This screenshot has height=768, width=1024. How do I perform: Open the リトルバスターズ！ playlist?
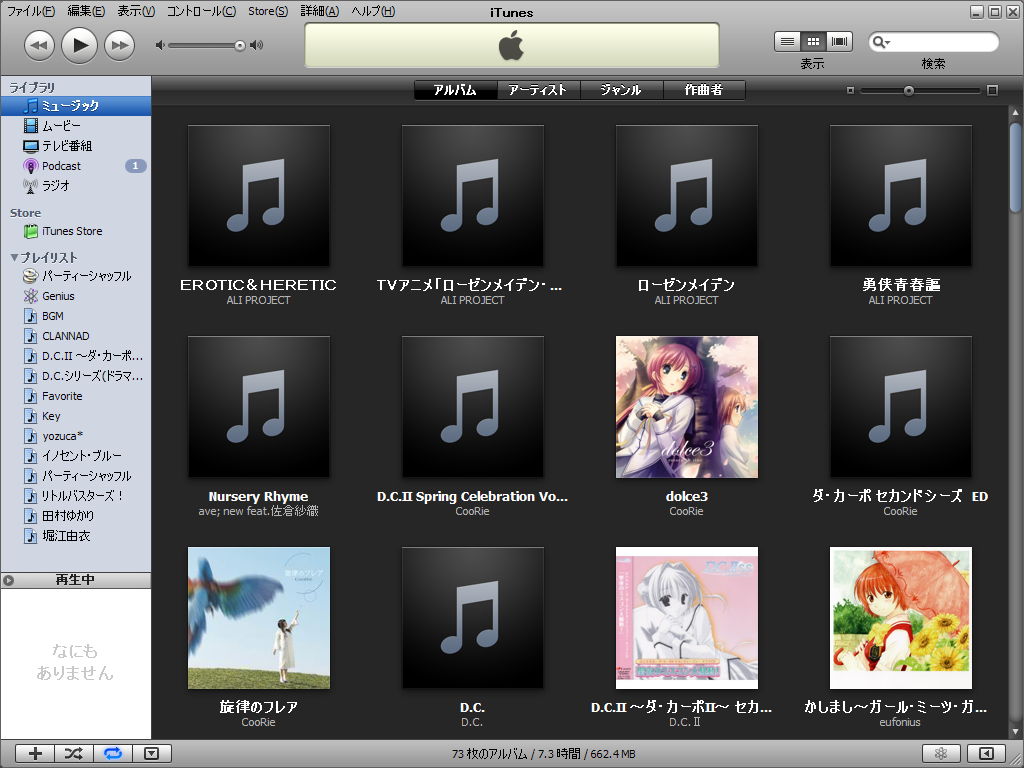[x=76, y=496]
